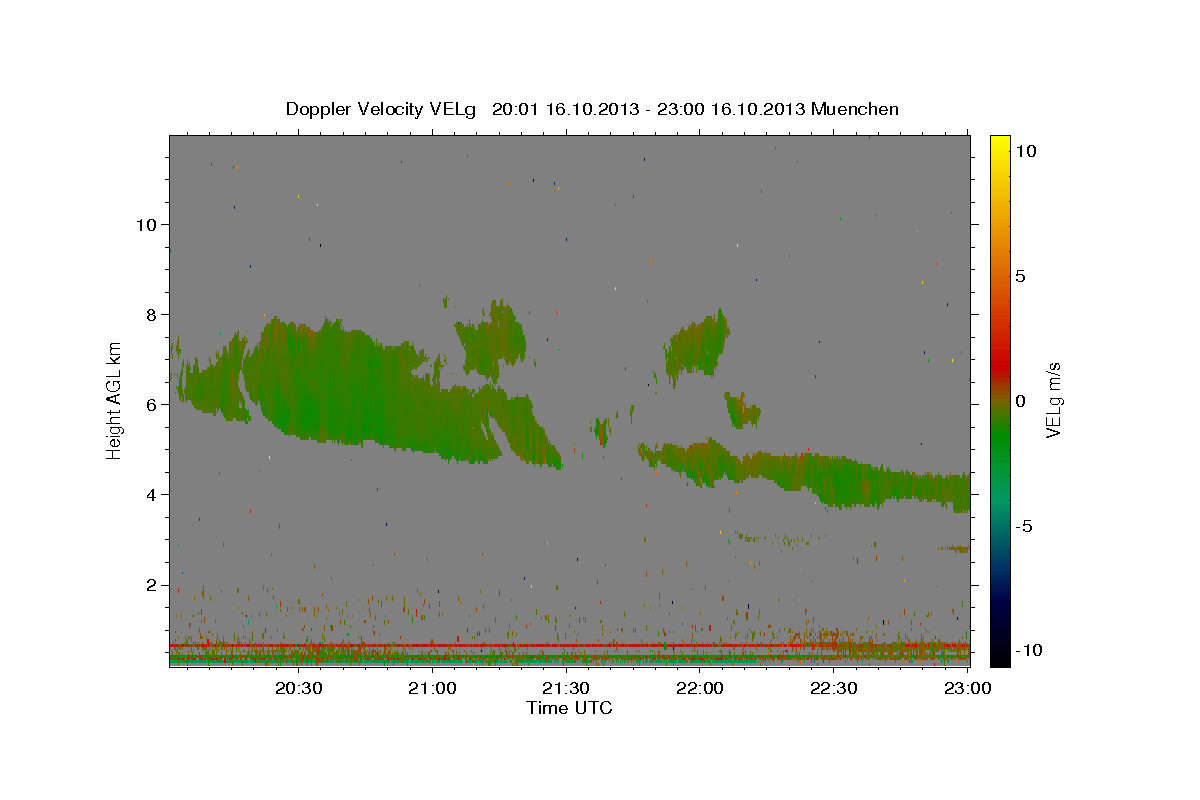Click the small cloud patch near 22:00 at 7 km
The height and width of the screenshot is (800, 1200).
(698, 345)
